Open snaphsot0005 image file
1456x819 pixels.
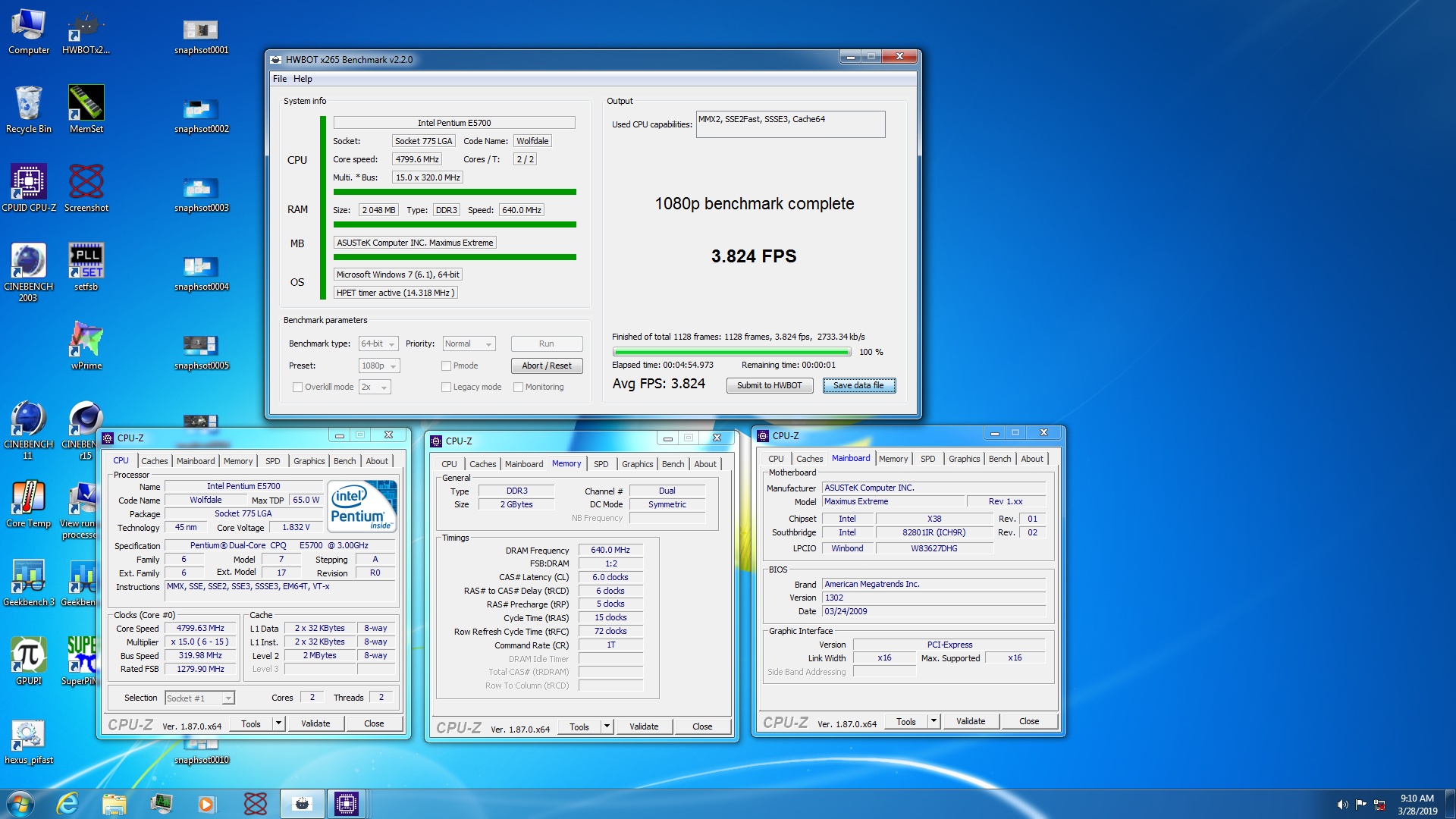201,352
